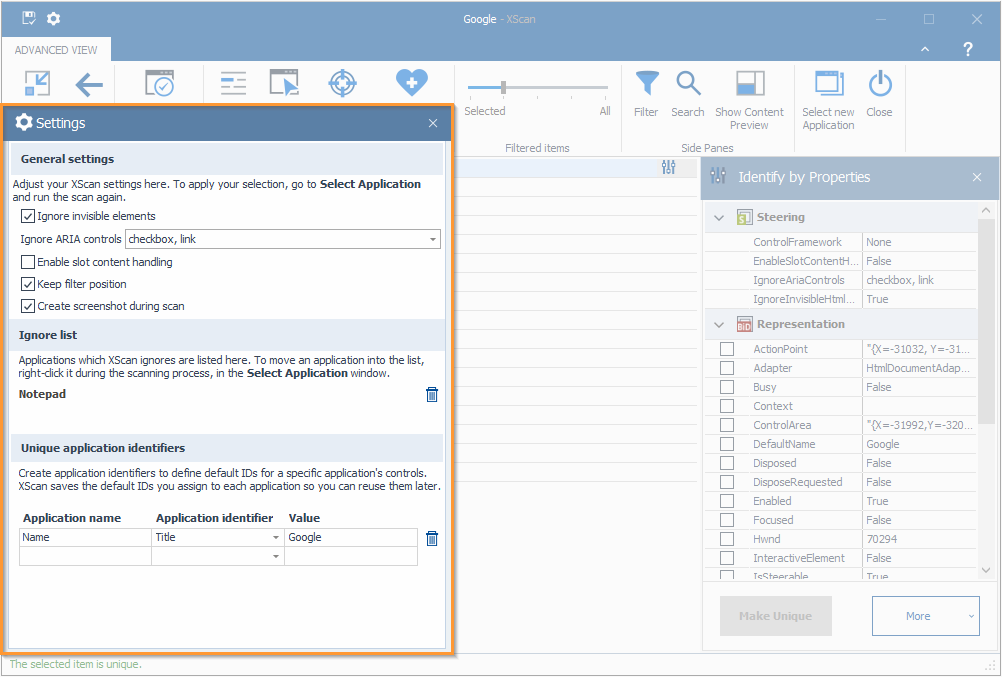
Task: Uncheck Ignore invisible elements
Action: tap(28, 216)
